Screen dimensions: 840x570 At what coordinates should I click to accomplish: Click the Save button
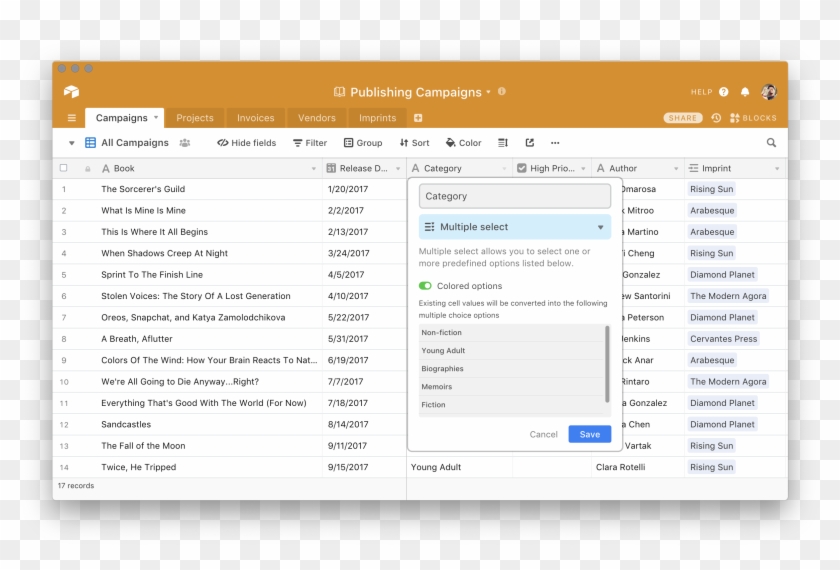coord(589,434)
